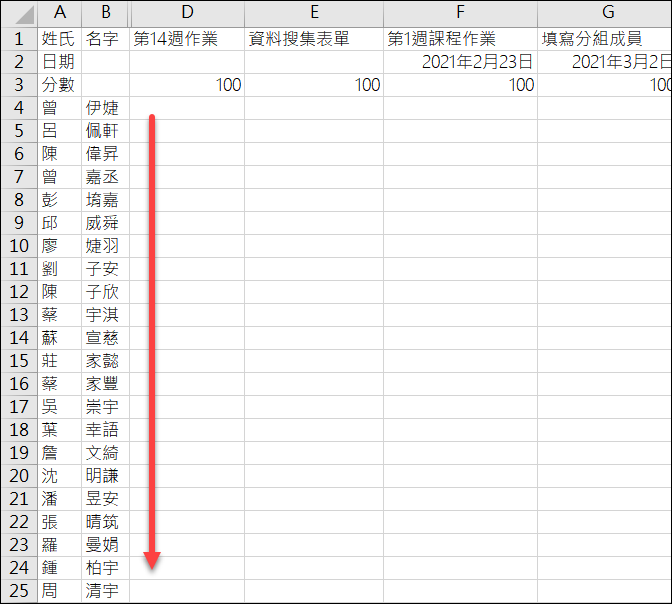
Task: Click surname cell 周
Action: (60, 591)
